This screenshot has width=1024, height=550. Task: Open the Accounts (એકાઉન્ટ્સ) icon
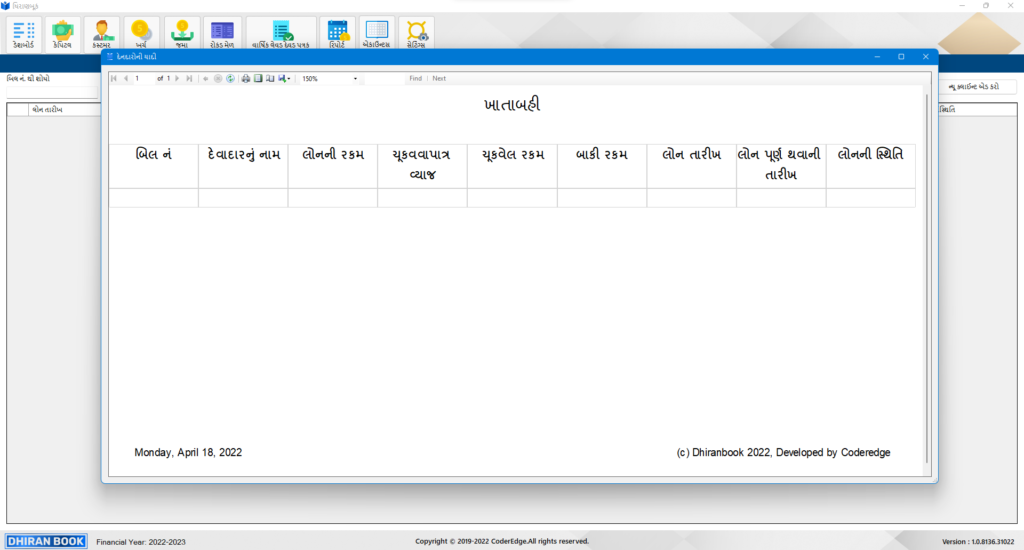tap(376, 33)
